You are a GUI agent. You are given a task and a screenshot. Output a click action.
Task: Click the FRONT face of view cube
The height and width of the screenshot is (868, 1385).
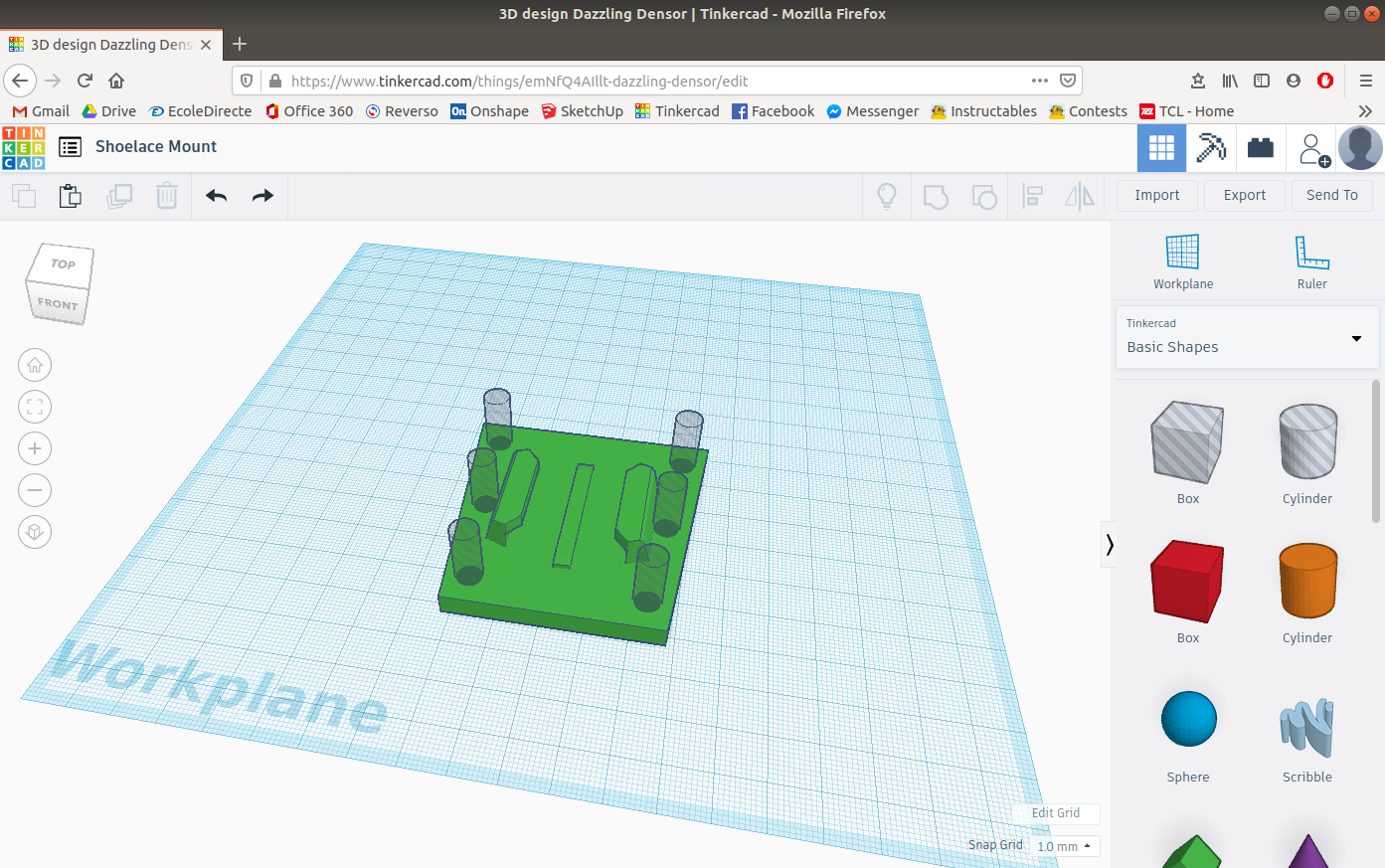point(57,304)
